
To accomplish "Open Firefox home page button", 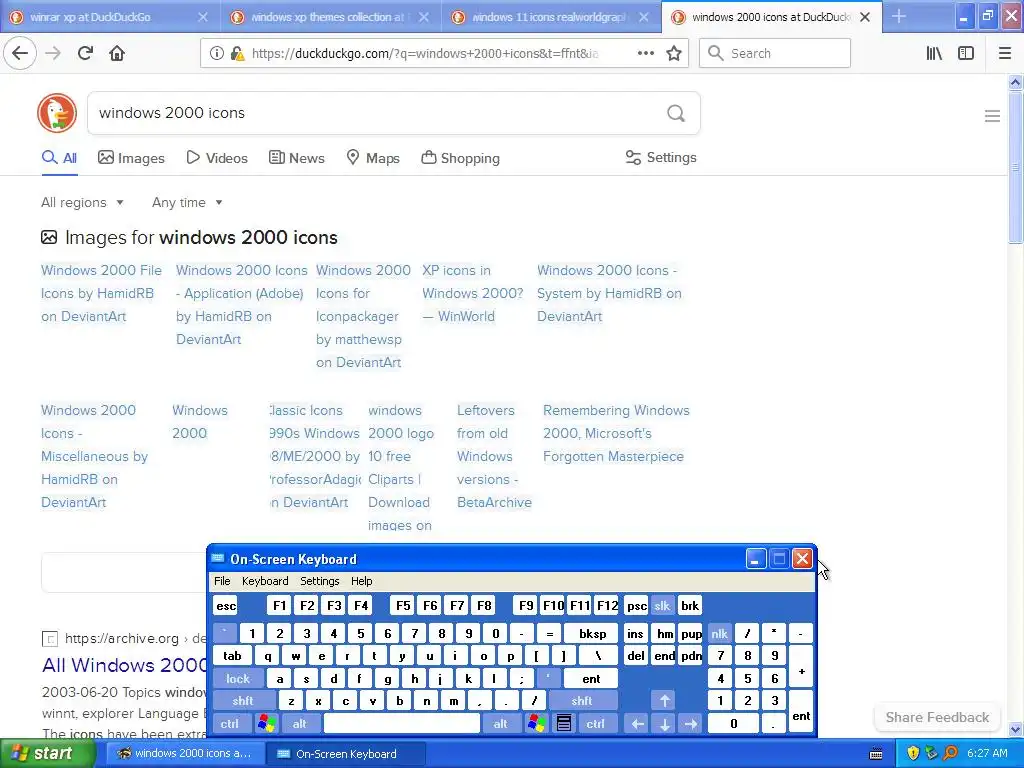I will (117, 53).
